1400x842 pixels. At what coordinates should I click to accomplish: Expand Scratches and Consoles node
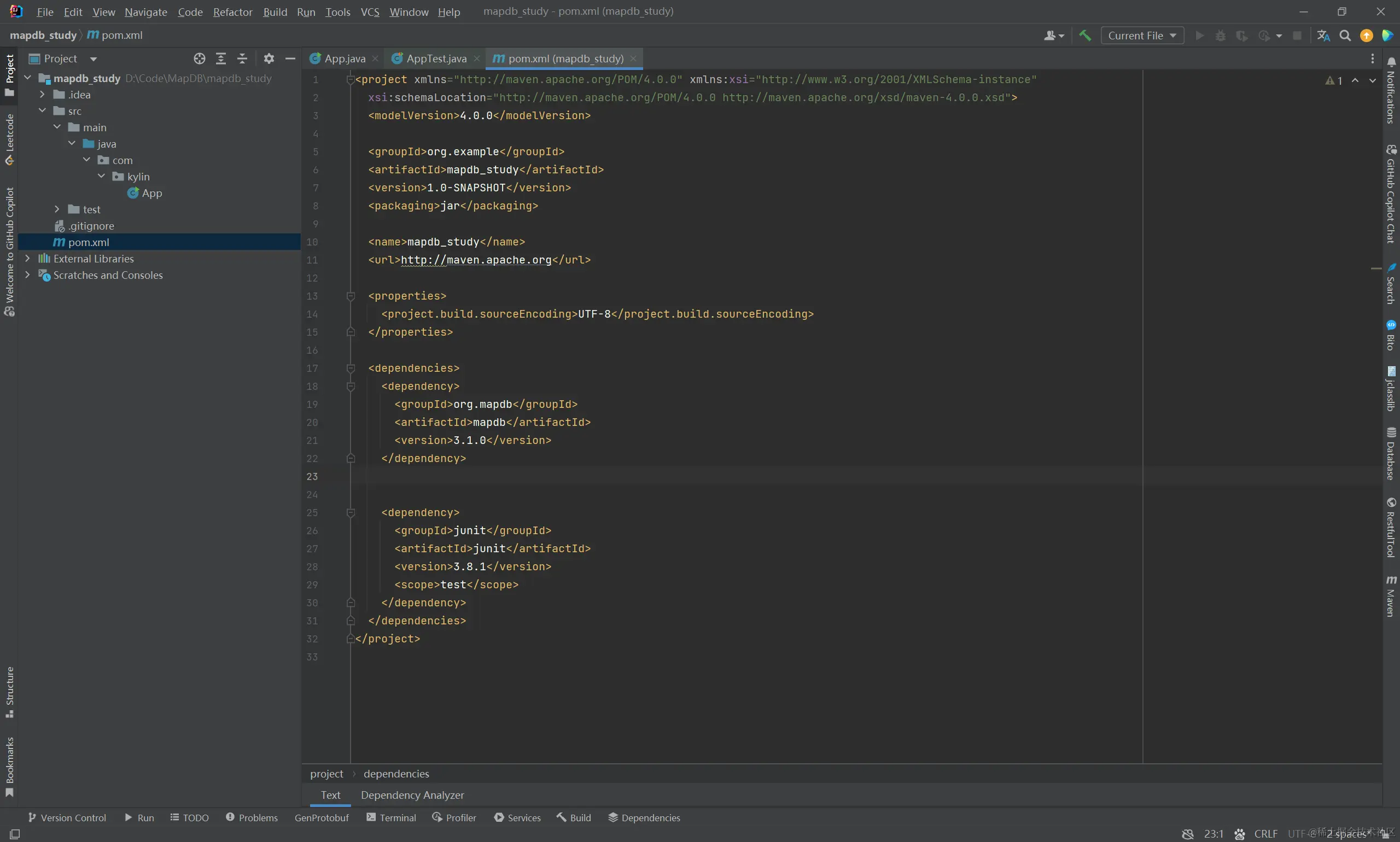coord(27,274)
